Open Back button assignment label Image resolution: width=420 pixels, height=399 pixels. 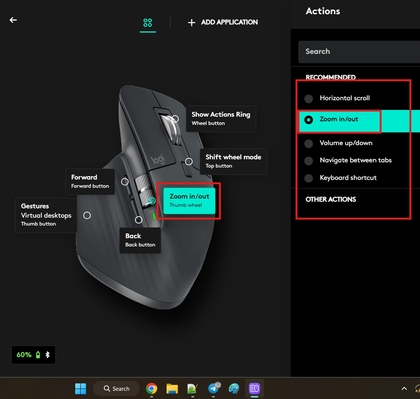(x=140, y=240)
